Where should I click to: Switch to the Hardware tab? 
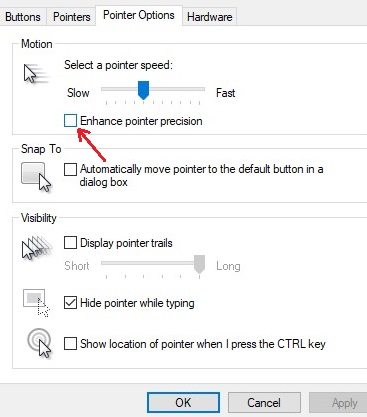tap(210, 17)
